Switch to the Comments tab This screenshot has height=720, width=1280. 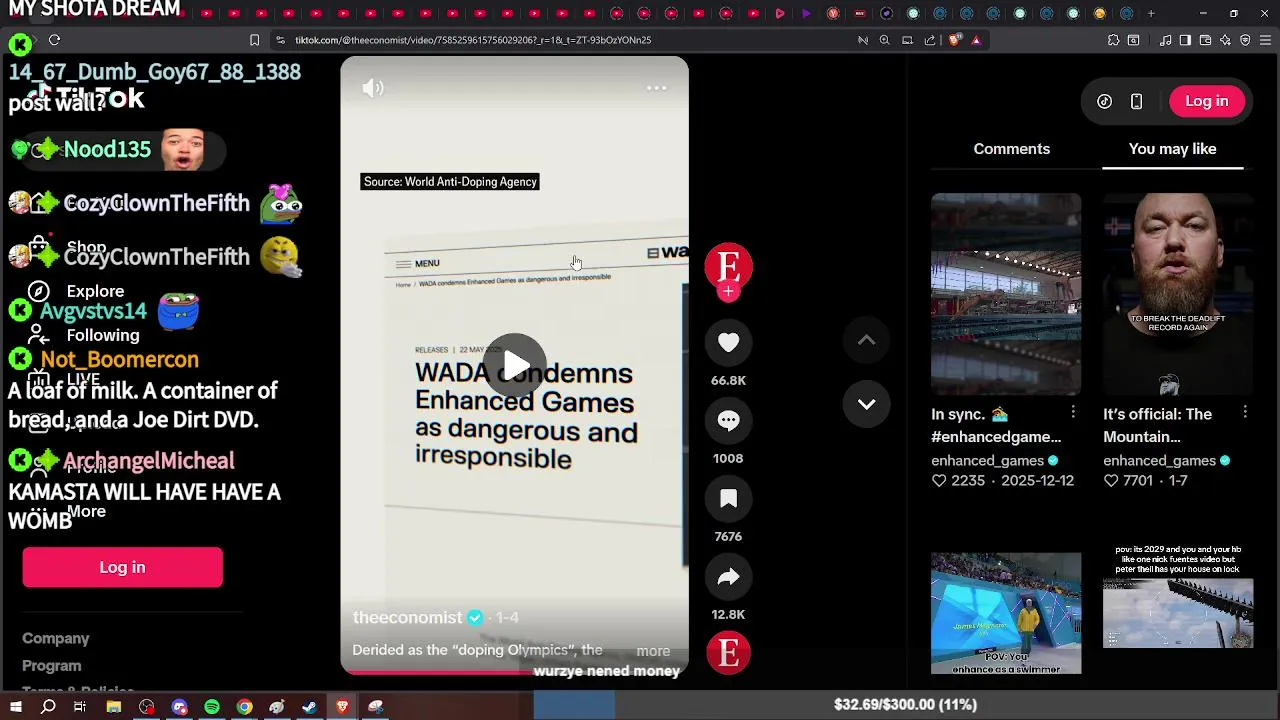coord(1011,149)
